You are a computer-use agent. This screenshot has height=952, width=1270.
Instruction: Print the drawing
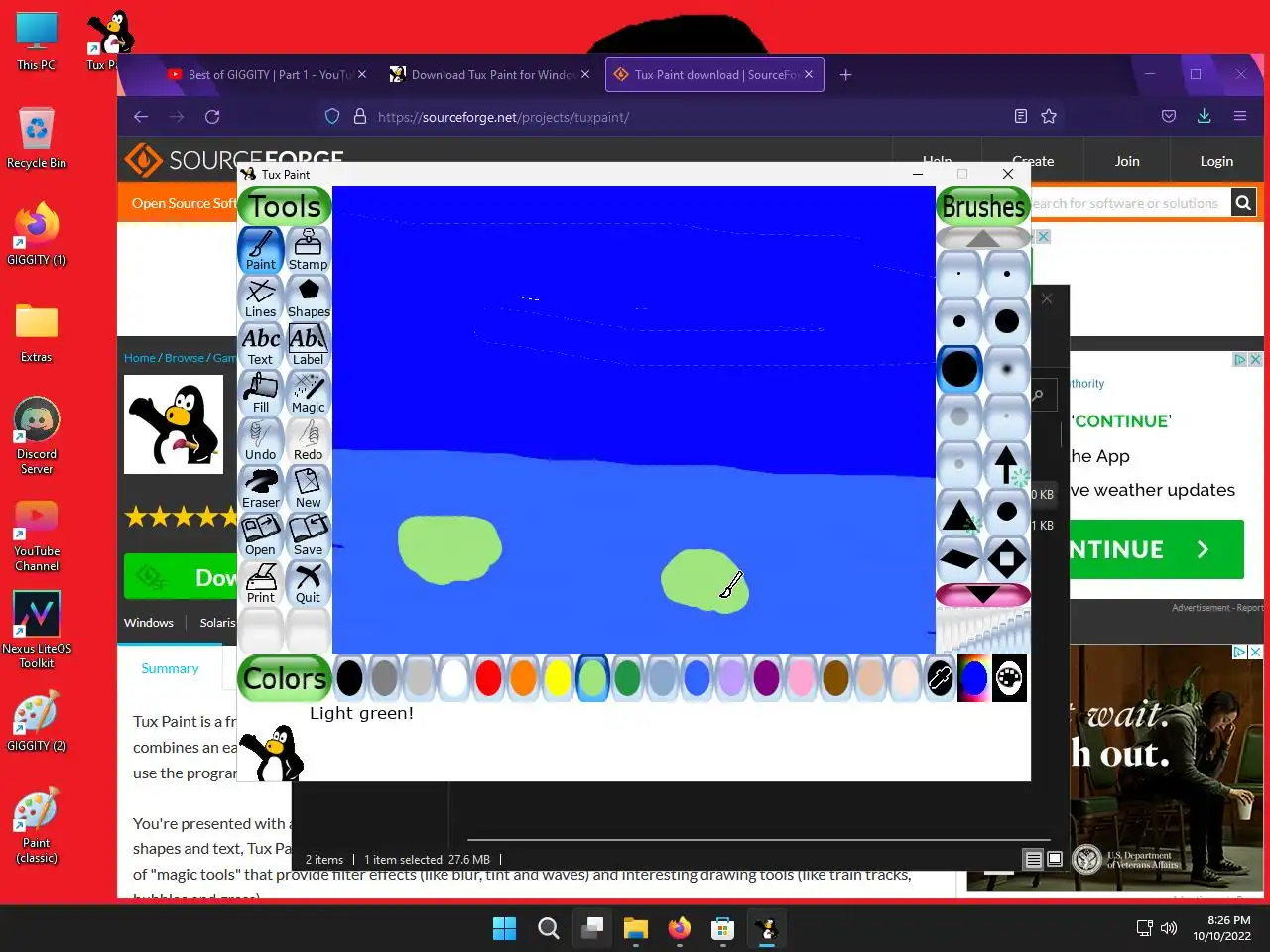click(x=261, y=583)
